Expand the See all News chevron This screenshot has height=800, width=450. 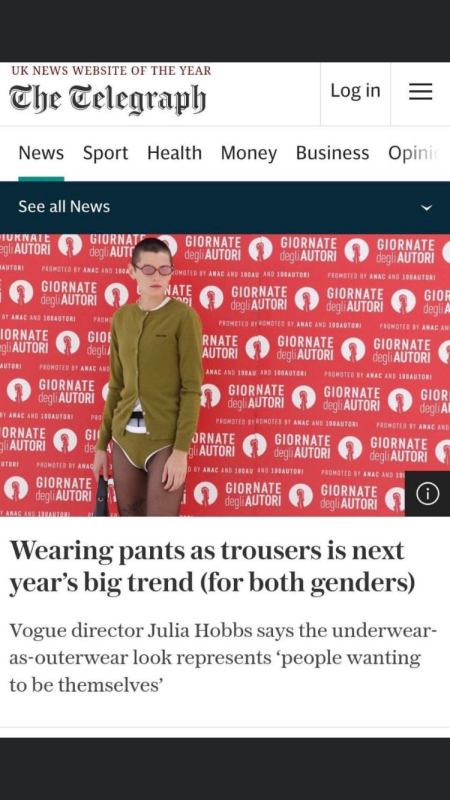(x=428, y=208)
